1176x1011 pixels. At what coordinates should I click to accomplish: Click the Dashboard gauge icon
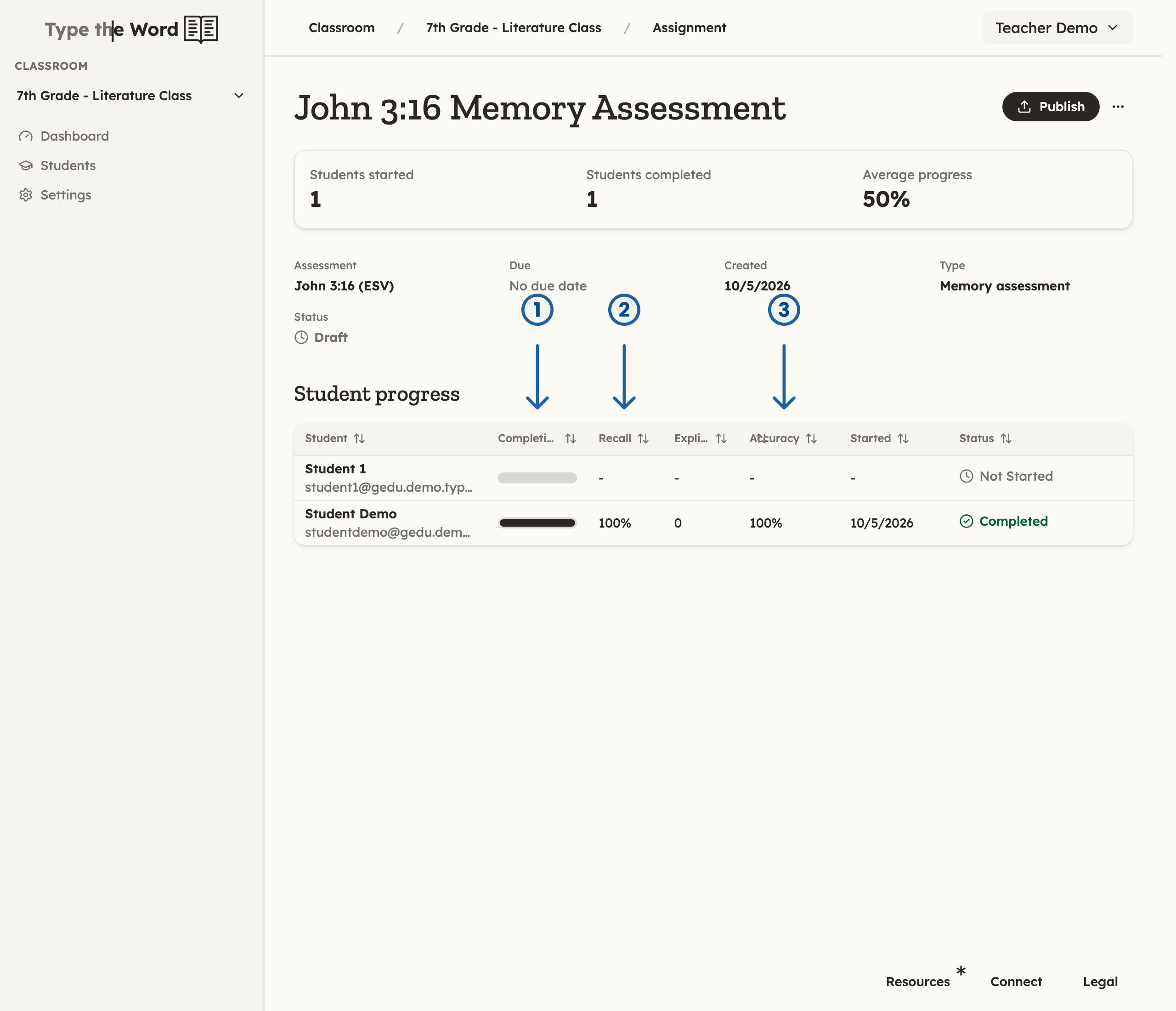point(26,136)
